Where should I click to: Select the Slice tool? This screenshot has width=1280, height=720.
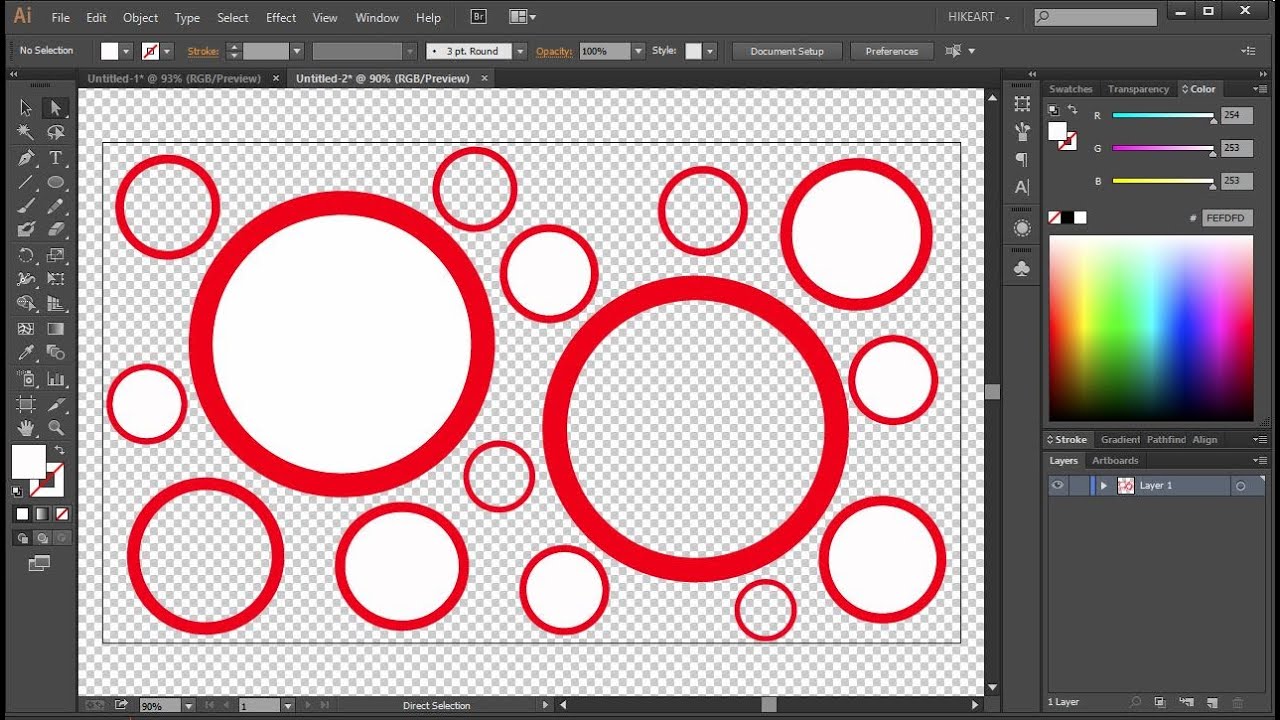[x=55, y=404]
